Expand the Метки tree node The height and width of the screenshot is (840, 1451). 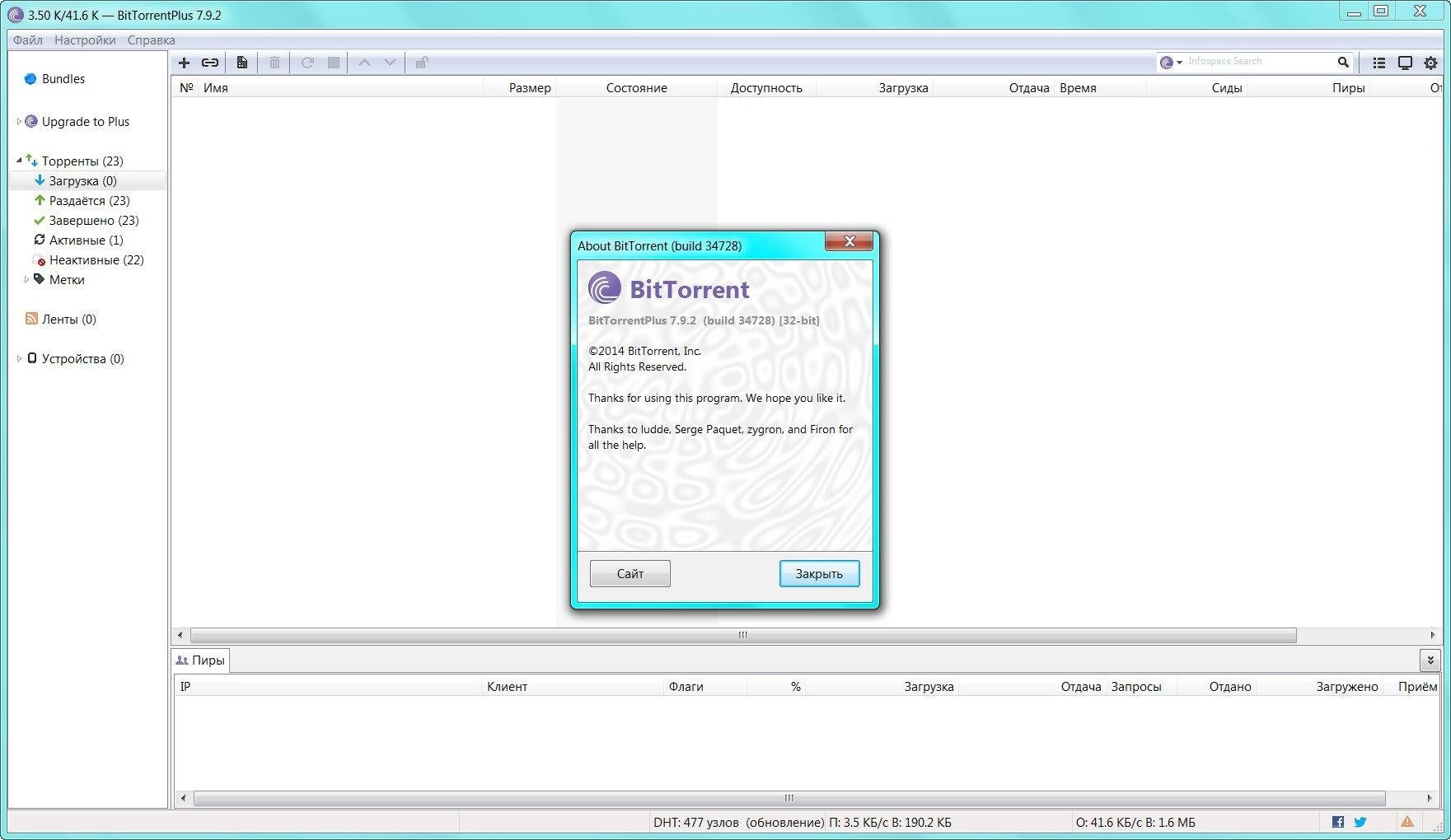26,280
